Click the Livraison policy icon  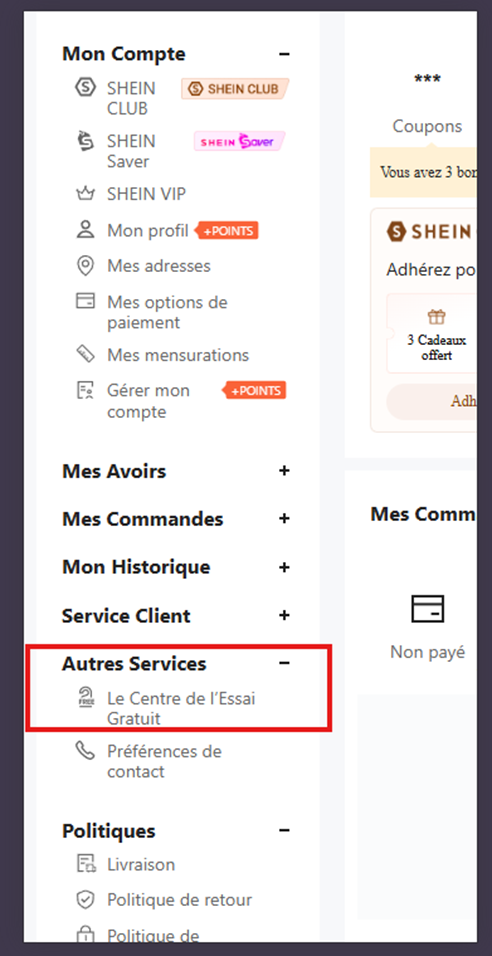pos(86,864)
